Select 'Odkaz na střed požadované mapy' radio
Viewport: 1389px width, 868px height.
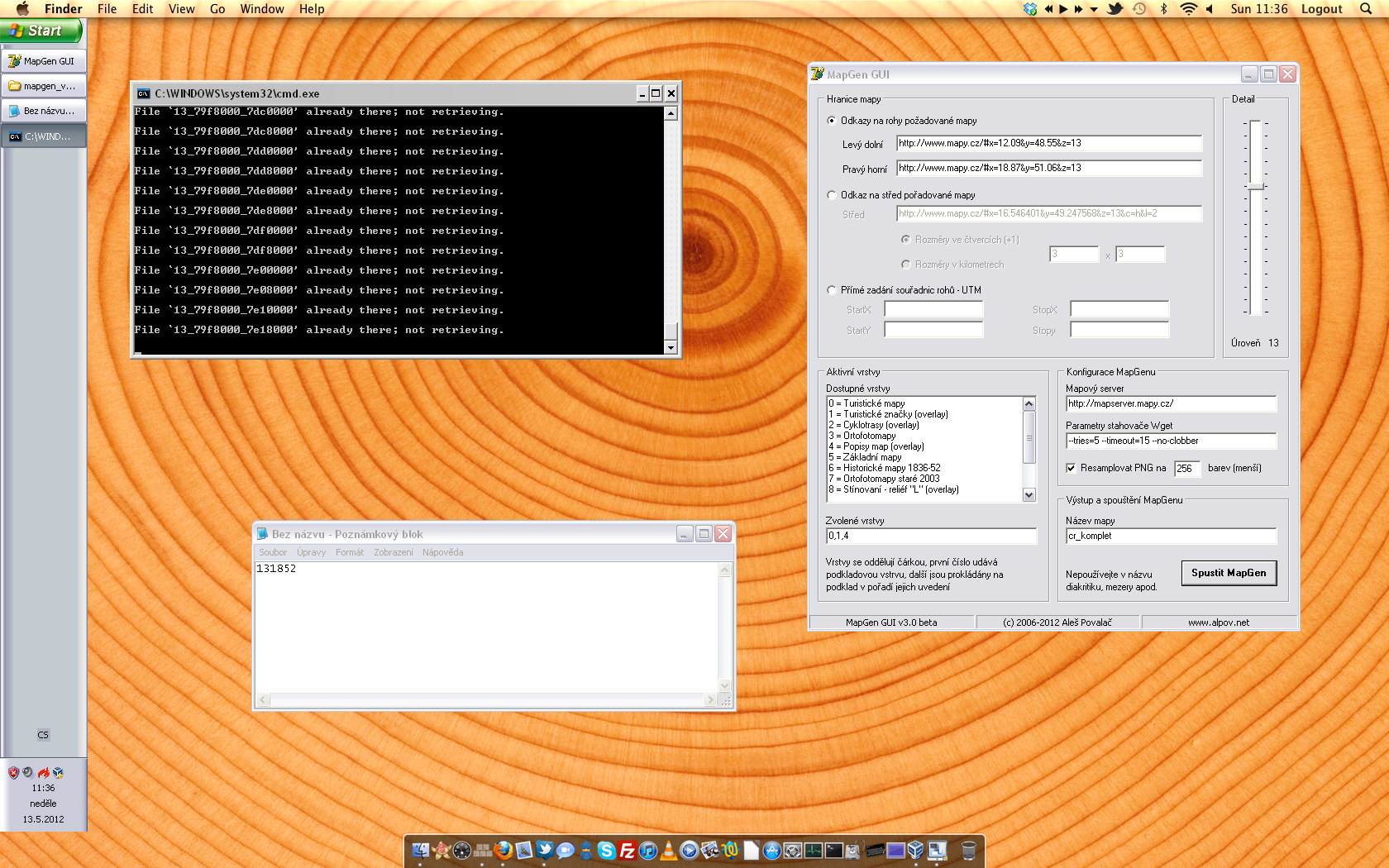point(832,195)
